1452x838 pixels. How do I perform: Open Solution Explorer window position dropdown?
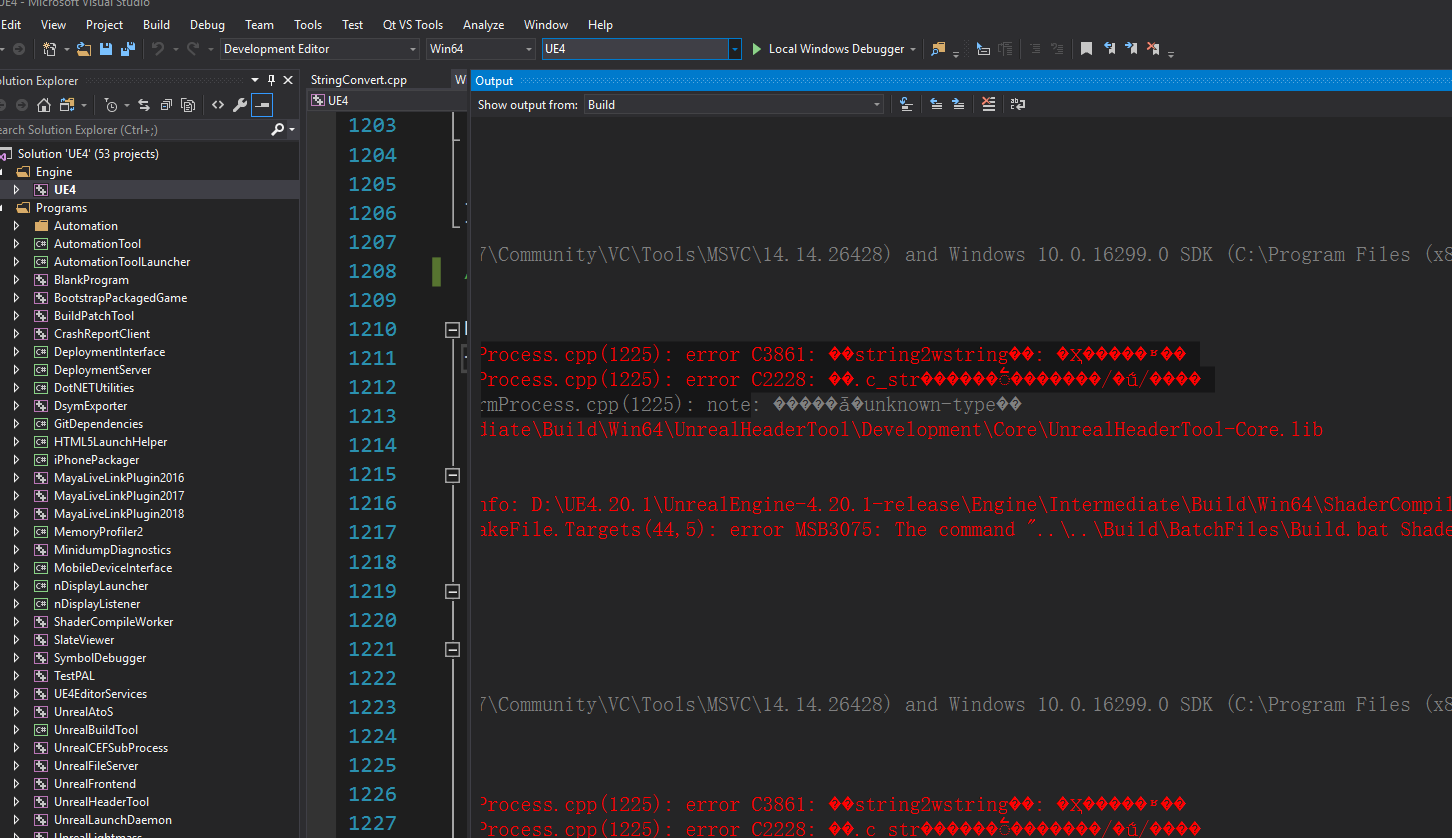point(255,80)
